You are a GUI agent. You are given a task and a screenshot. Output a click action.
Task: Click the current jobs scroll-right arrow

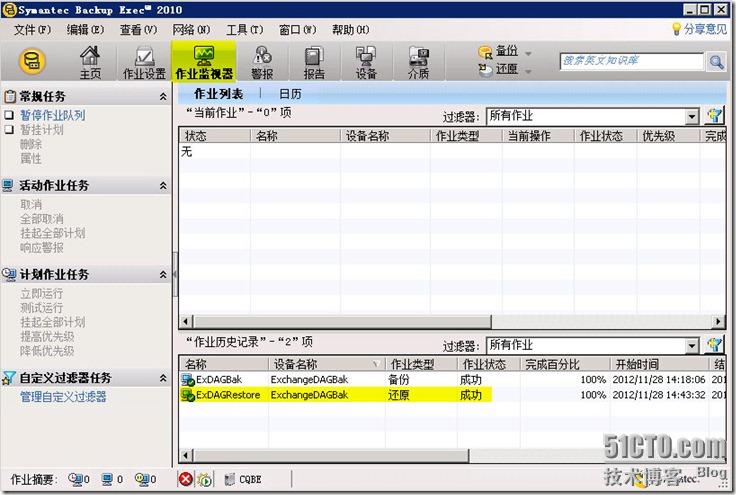click(x=718, y=322)
